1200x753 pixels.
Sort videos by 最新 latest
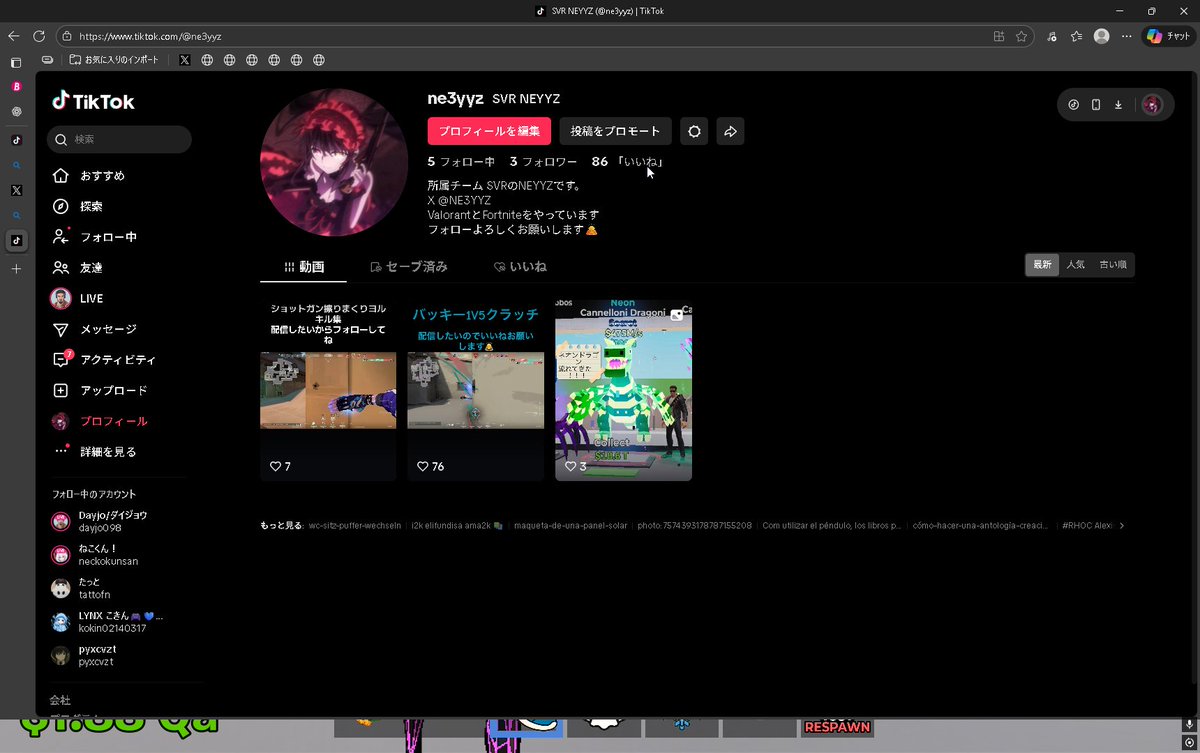click(x=1042, y=265)
